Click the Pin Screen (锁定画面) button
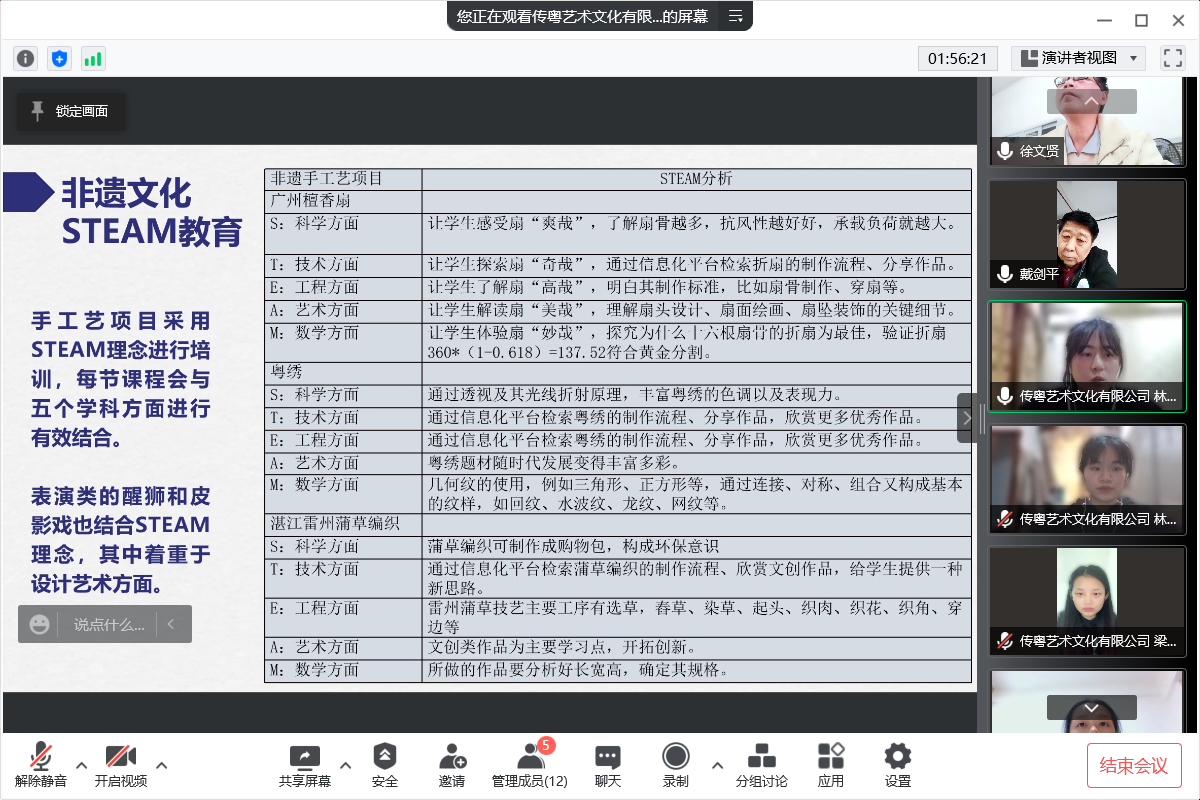Screen dimensions: 1200x800 tap(71, 111)
